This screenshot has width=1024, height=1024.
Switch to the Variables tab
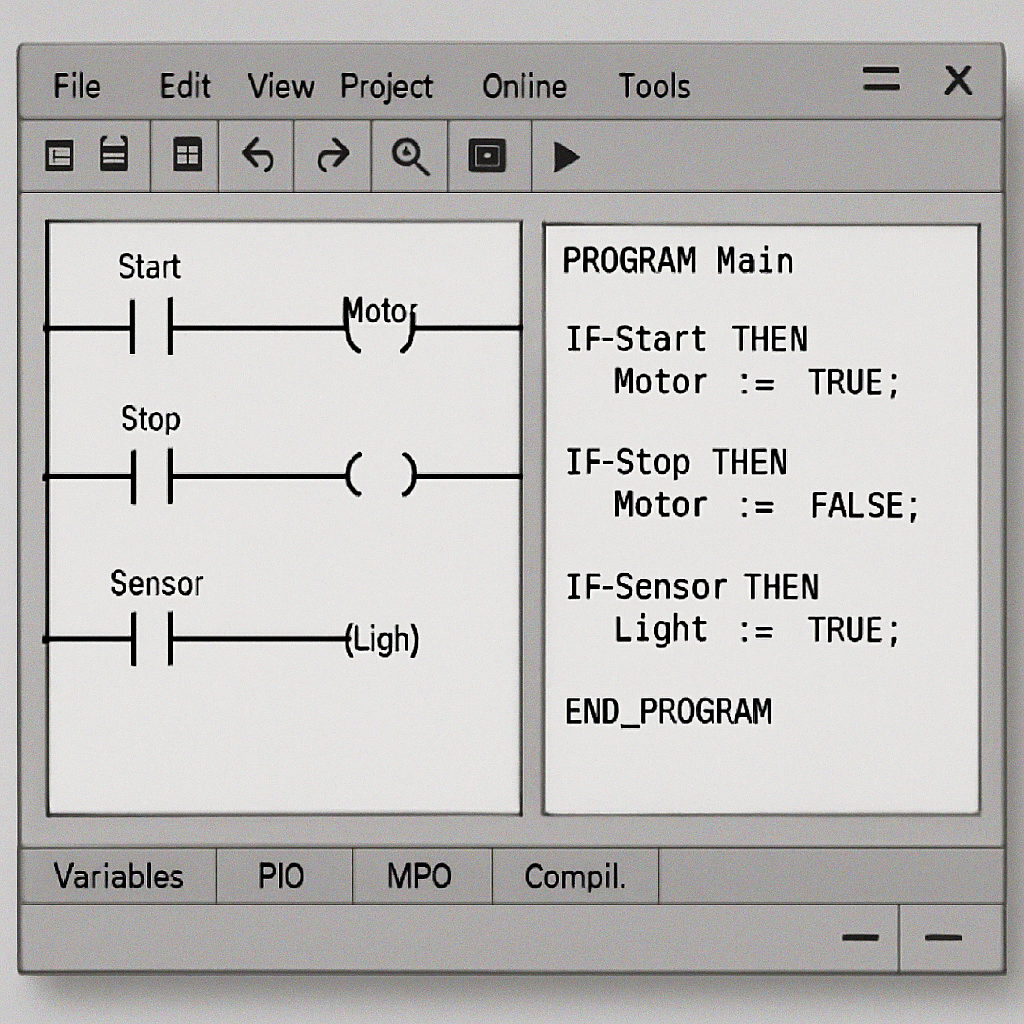tap(118, 877)
